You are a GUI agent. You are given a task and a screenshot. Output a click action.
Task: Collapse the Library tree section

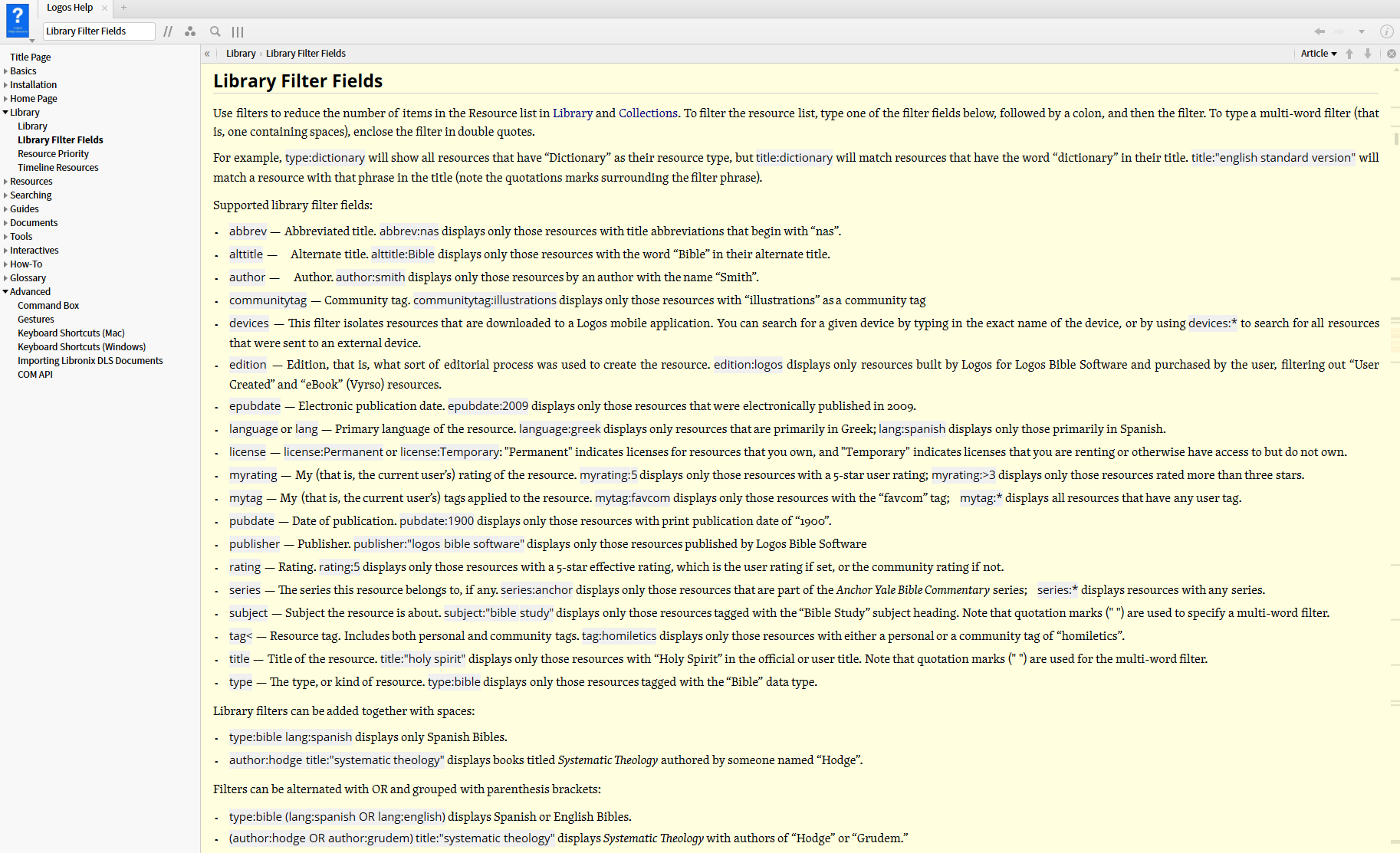tap(5, 113)
